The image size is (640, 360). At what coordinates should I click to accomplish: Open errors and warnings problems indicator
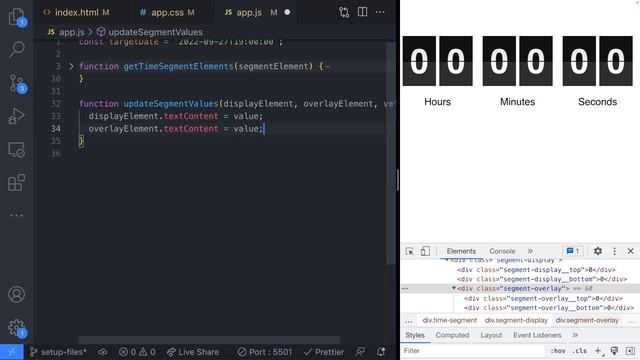[x=137, y=352]
